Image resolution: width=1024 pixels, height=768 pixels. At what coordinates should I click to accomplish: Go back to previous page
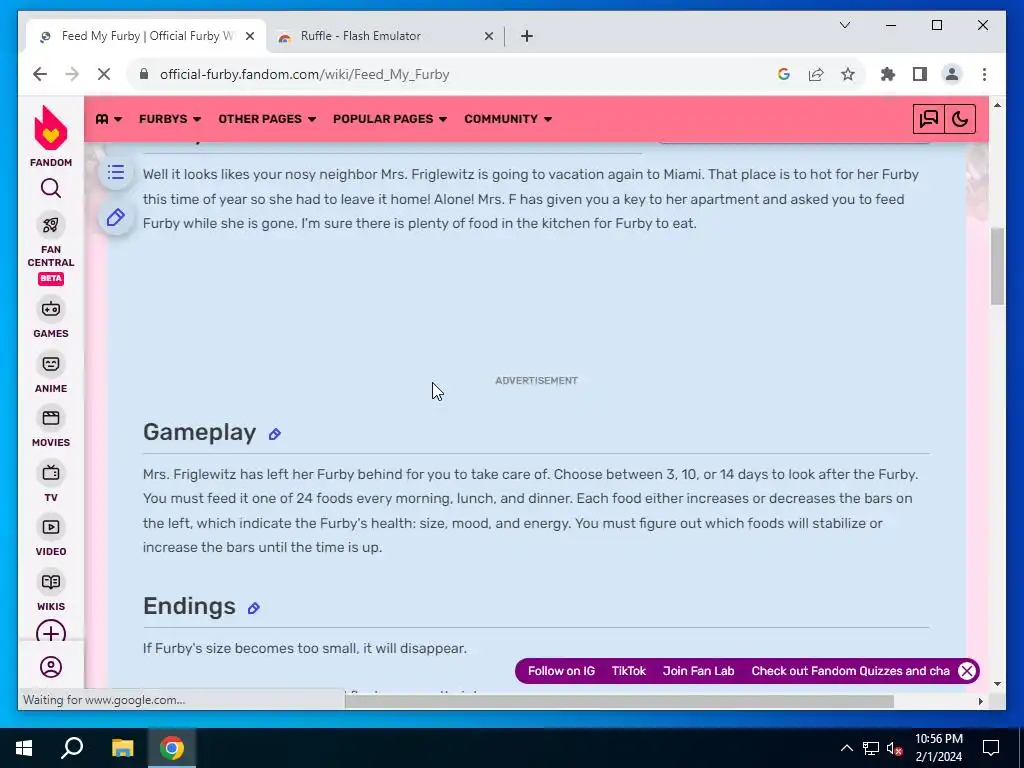tap(40, 74)
